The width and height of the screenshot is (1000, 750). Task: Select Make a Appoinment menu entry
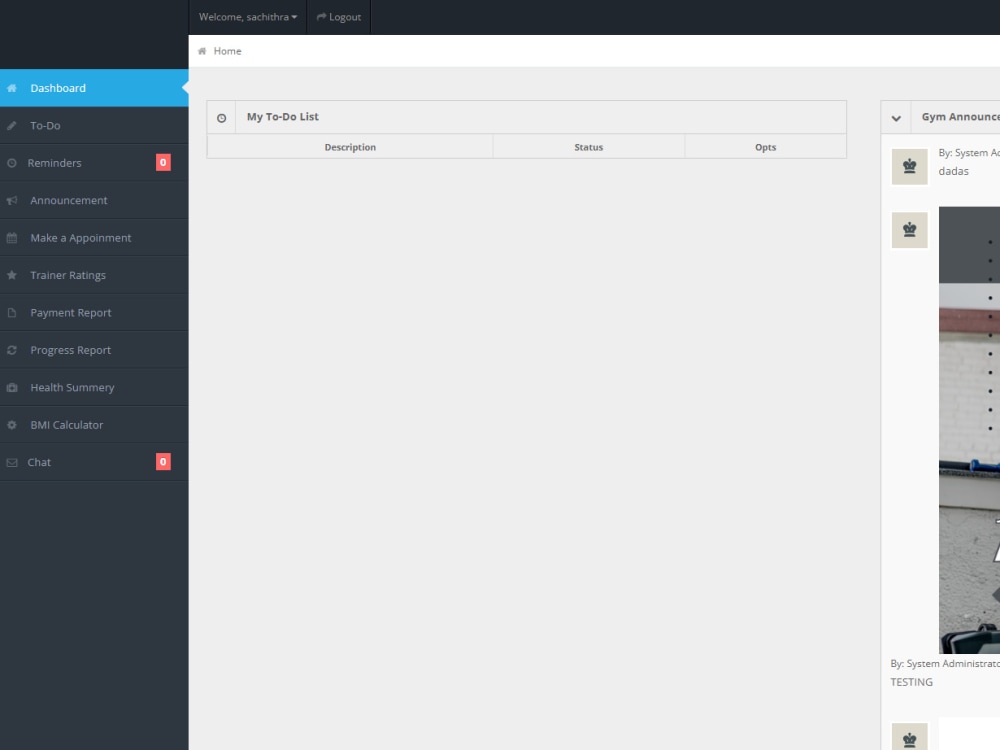(94, 238)
